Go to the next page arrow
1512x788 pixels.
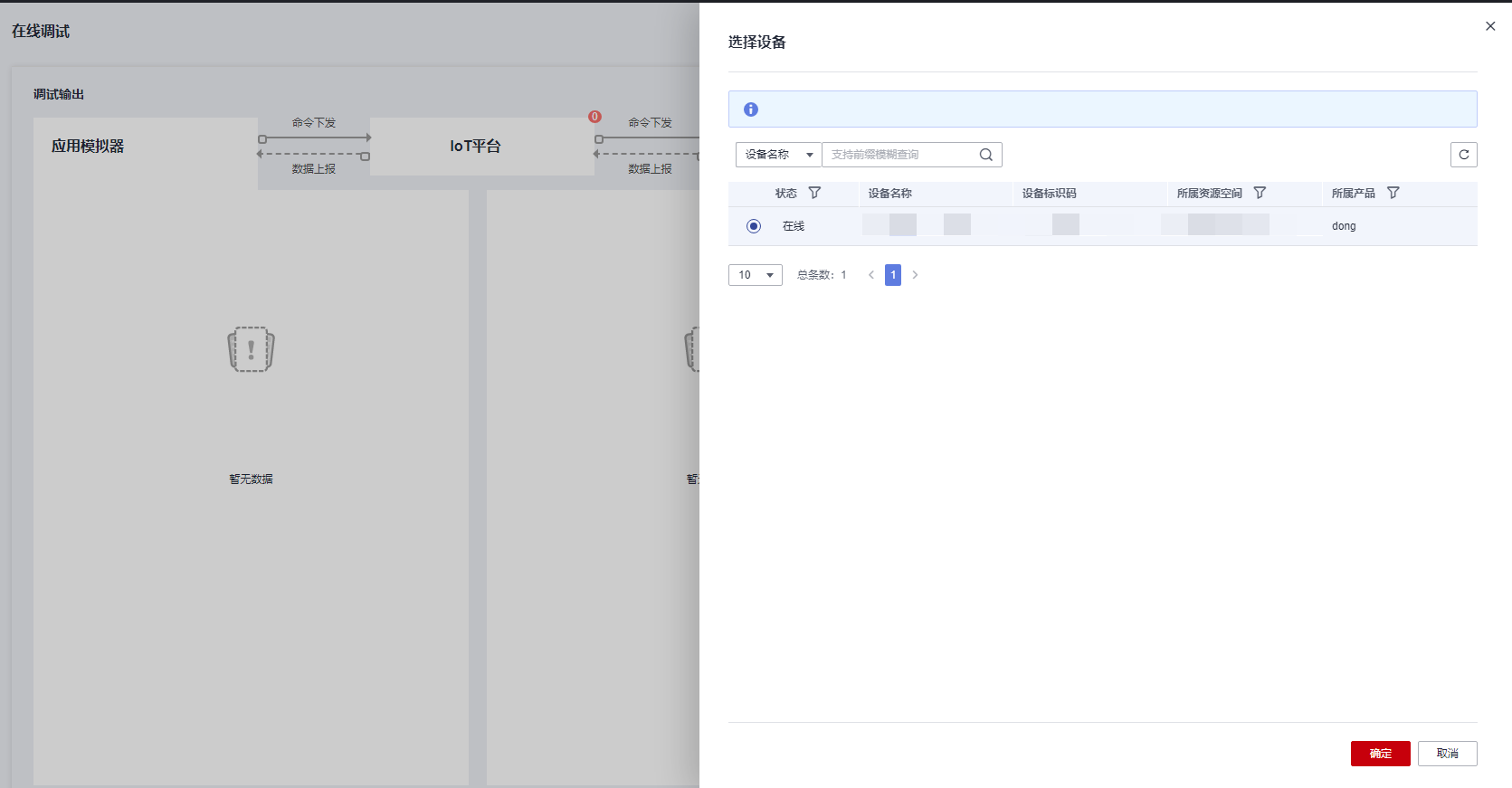(915, 275)
